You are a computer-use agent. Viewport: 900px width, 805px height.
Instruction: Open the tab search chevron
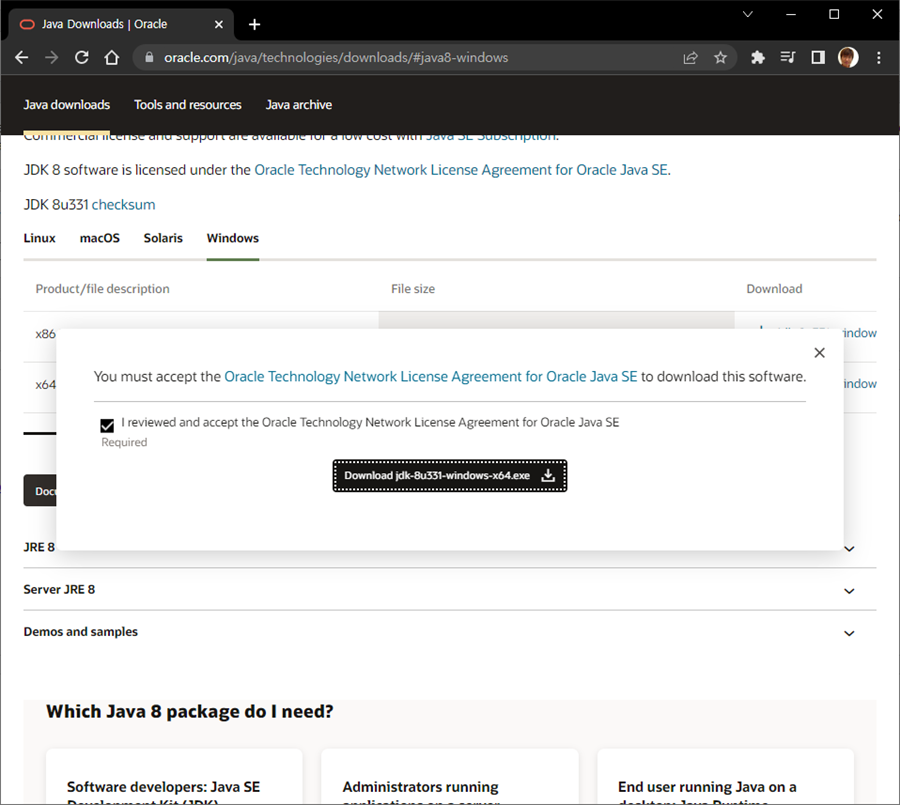[x=747, y=14]
